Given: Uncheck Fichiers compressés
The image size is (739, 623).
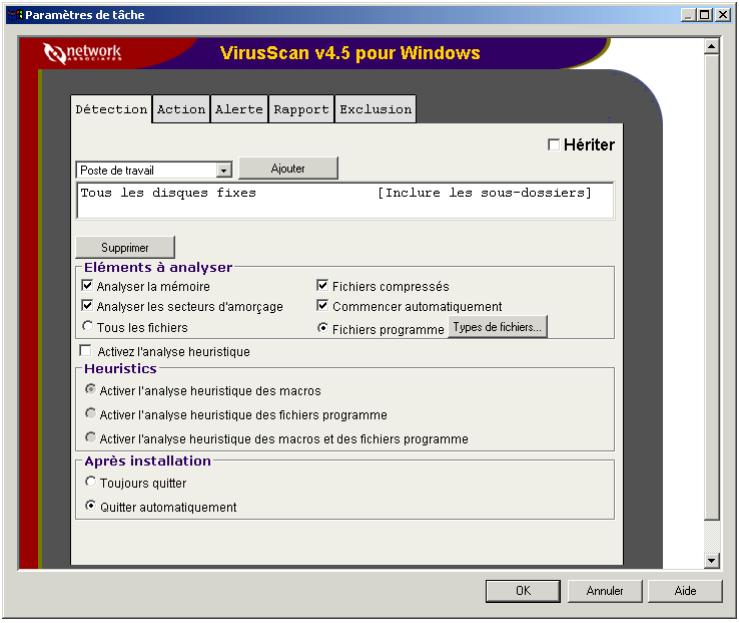Looking at the screenshot, I should pos(322,286).
